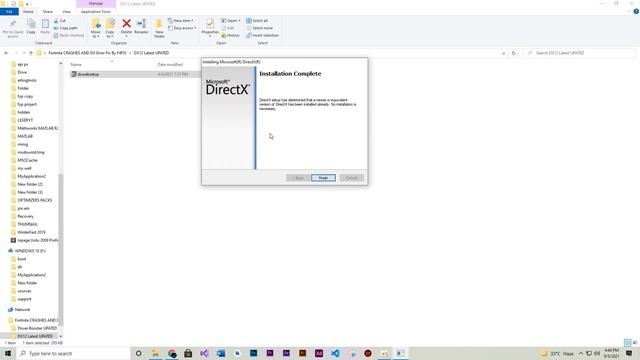Click the Edit command in ribbon
The height and width of the screenshot is (360, 640).
click(x=228, y=28)
